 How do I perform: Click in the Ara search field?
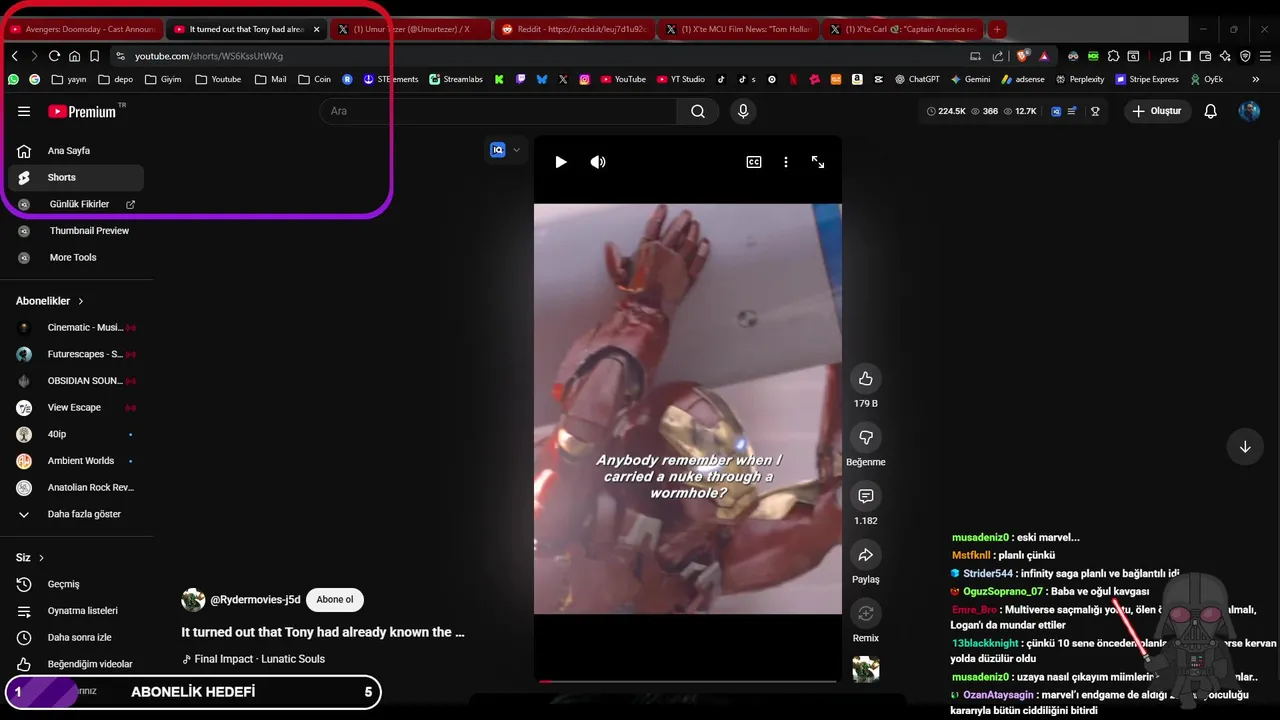pos(498,111)
